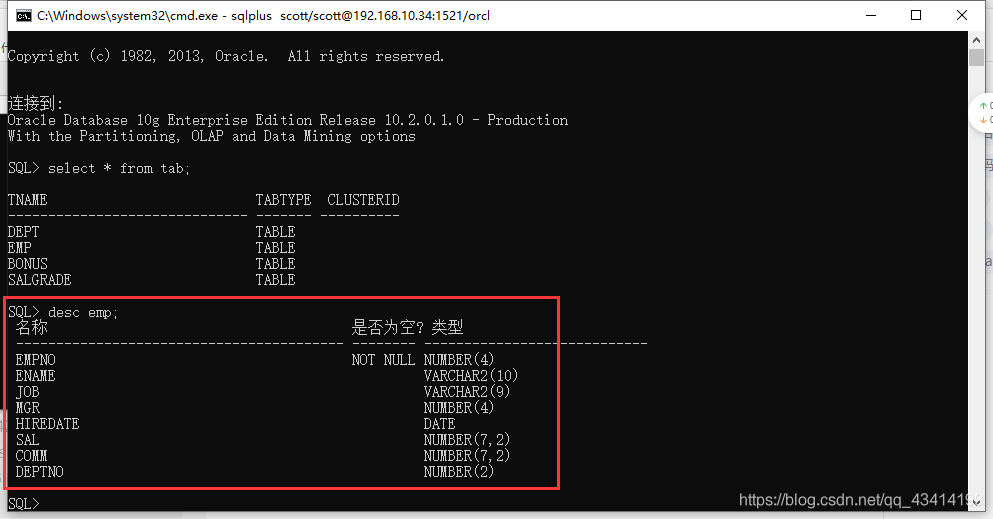Close the cmd.exe sqlplus window
The image size is (993, 519).
point(961,15)
